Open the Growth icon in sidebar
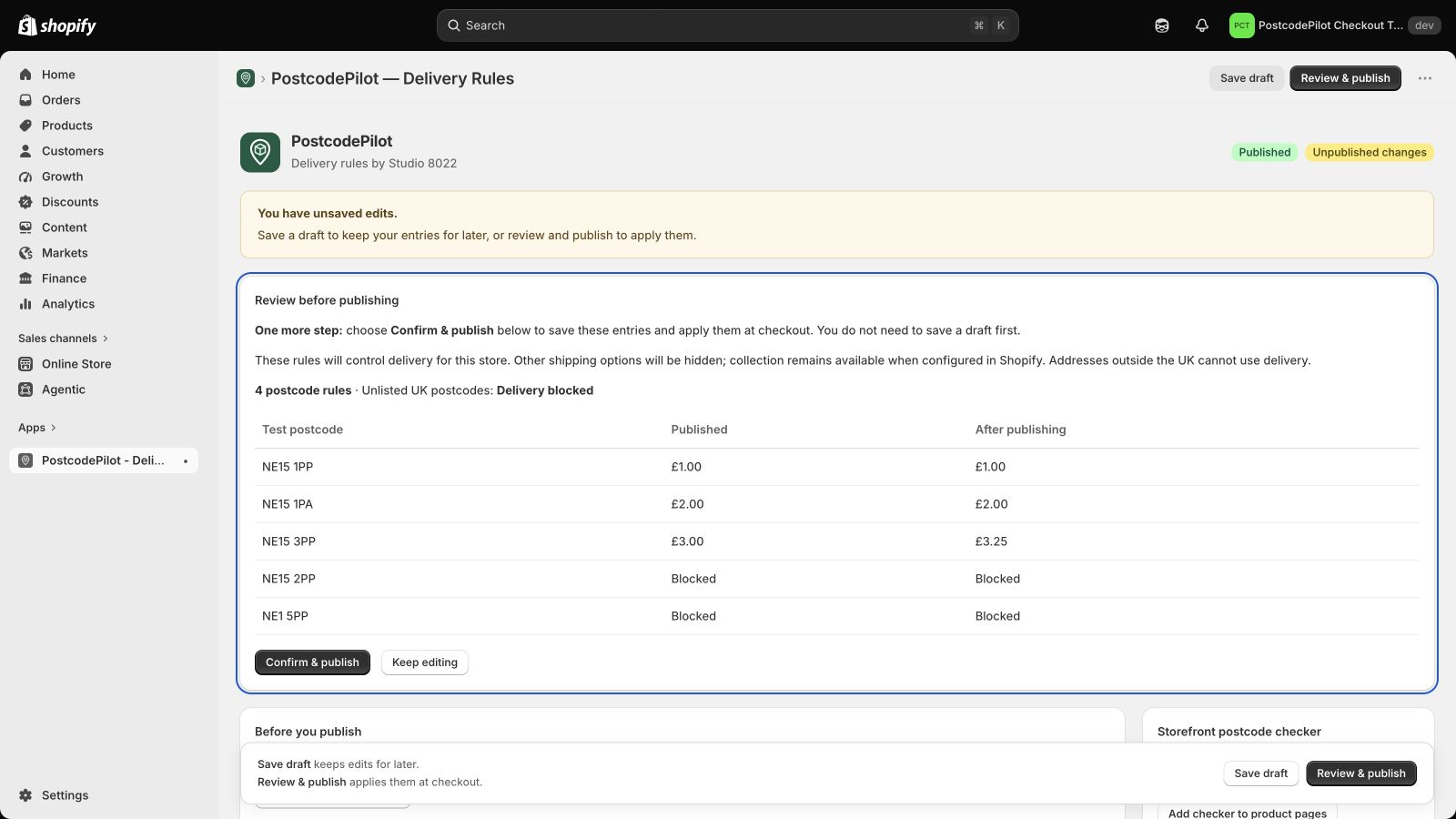1456x819 pixels. click(x=25, y=177)
